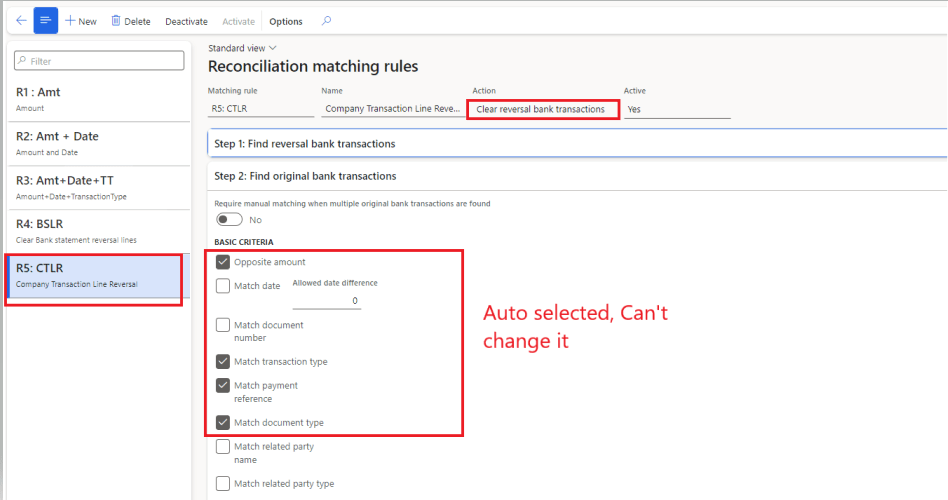Collapse Step 2 Find original bank transactions
The height and width of the screenshot is (500, 948).
point(305,176)
